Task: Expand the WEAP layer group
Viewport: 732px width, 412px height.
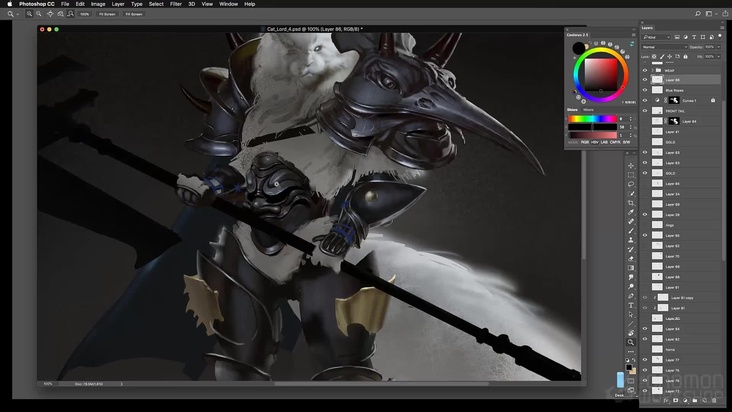Action: coord(653,70)
